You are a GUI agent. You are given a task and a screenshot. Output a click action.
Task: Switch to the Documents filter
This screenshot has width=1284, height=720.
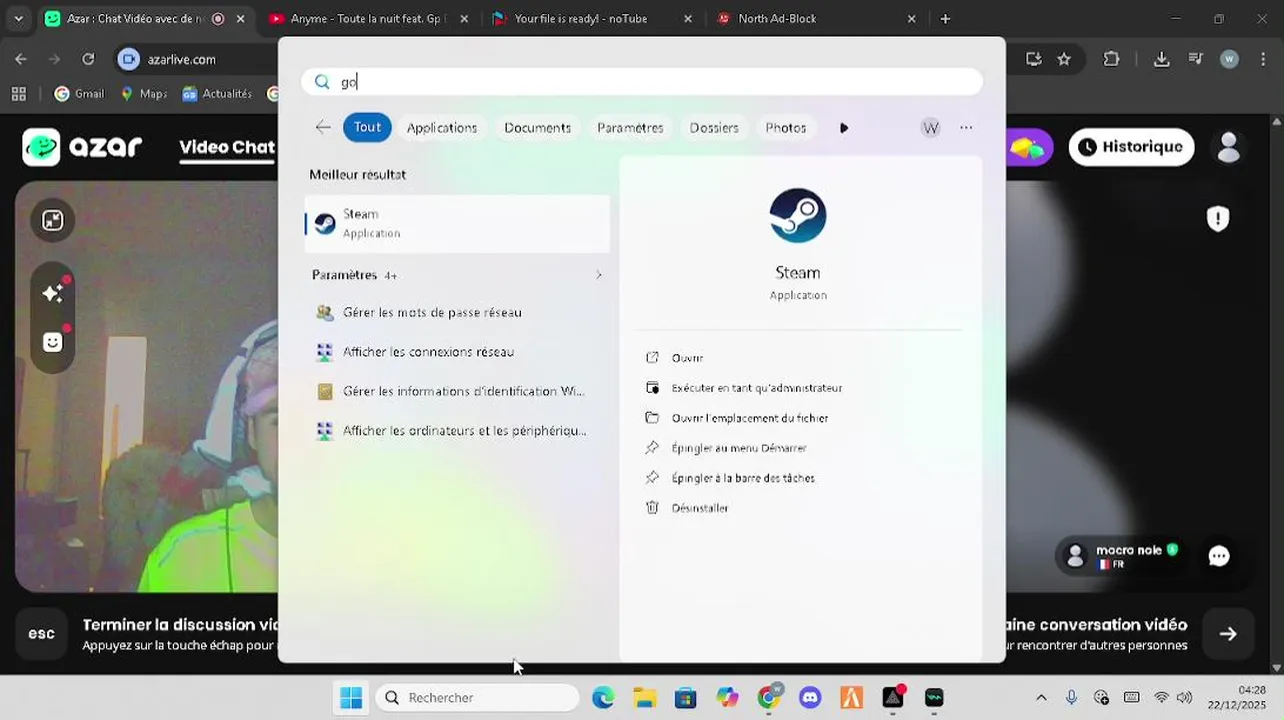(538, 128)
